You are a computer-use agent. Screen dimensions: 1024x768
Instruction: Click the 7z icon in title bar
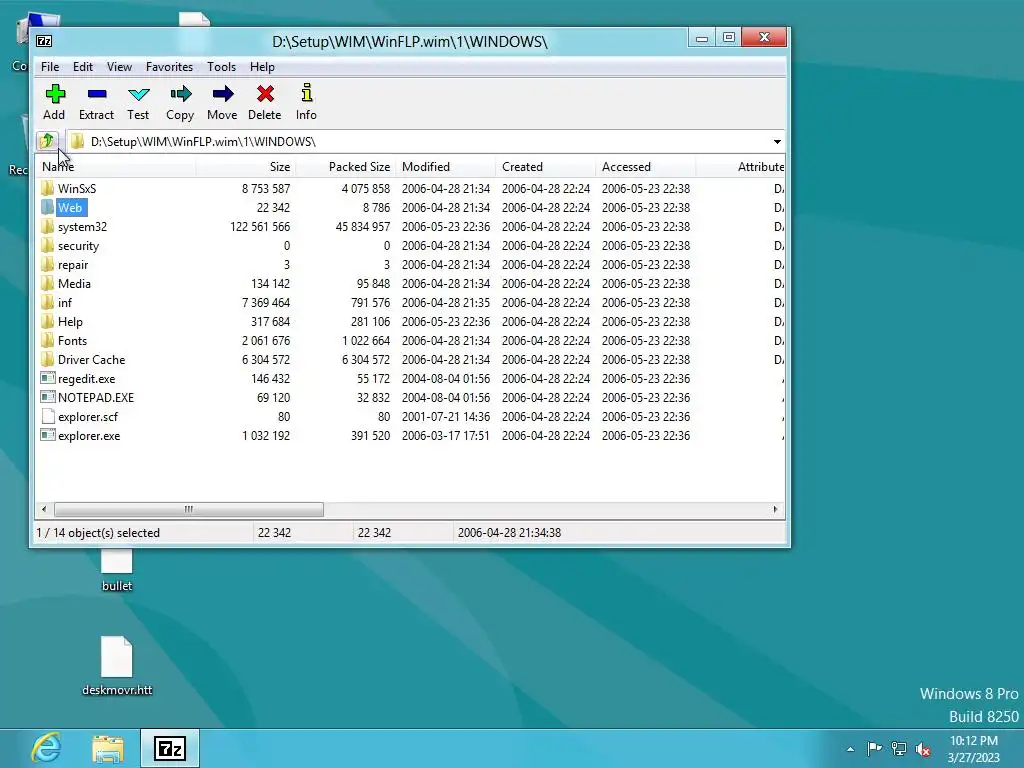pyautogui.click(x=44, y=41)
